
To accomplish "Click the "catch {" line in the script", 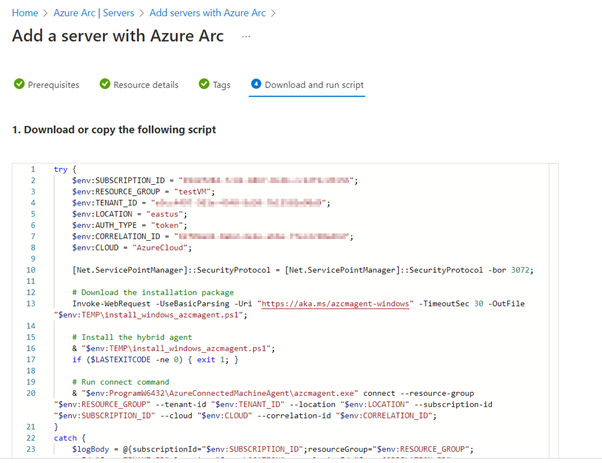I will 70,437.
